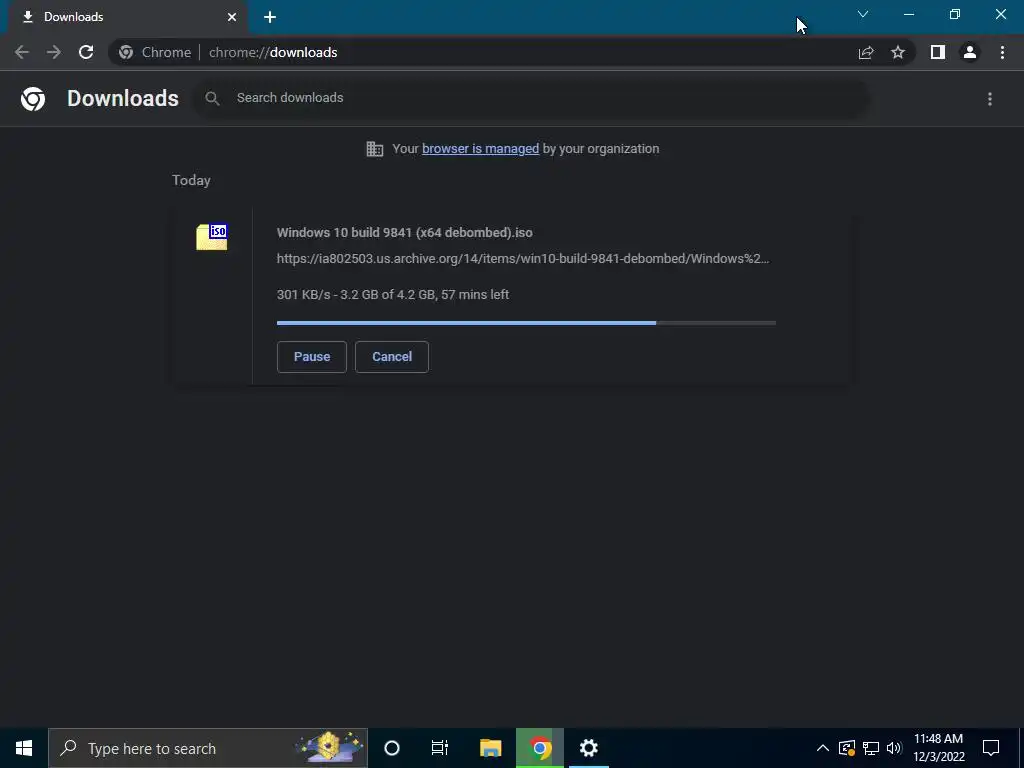Close the Downloads tab
The image size is (1024, 768).
coord(232,17)
